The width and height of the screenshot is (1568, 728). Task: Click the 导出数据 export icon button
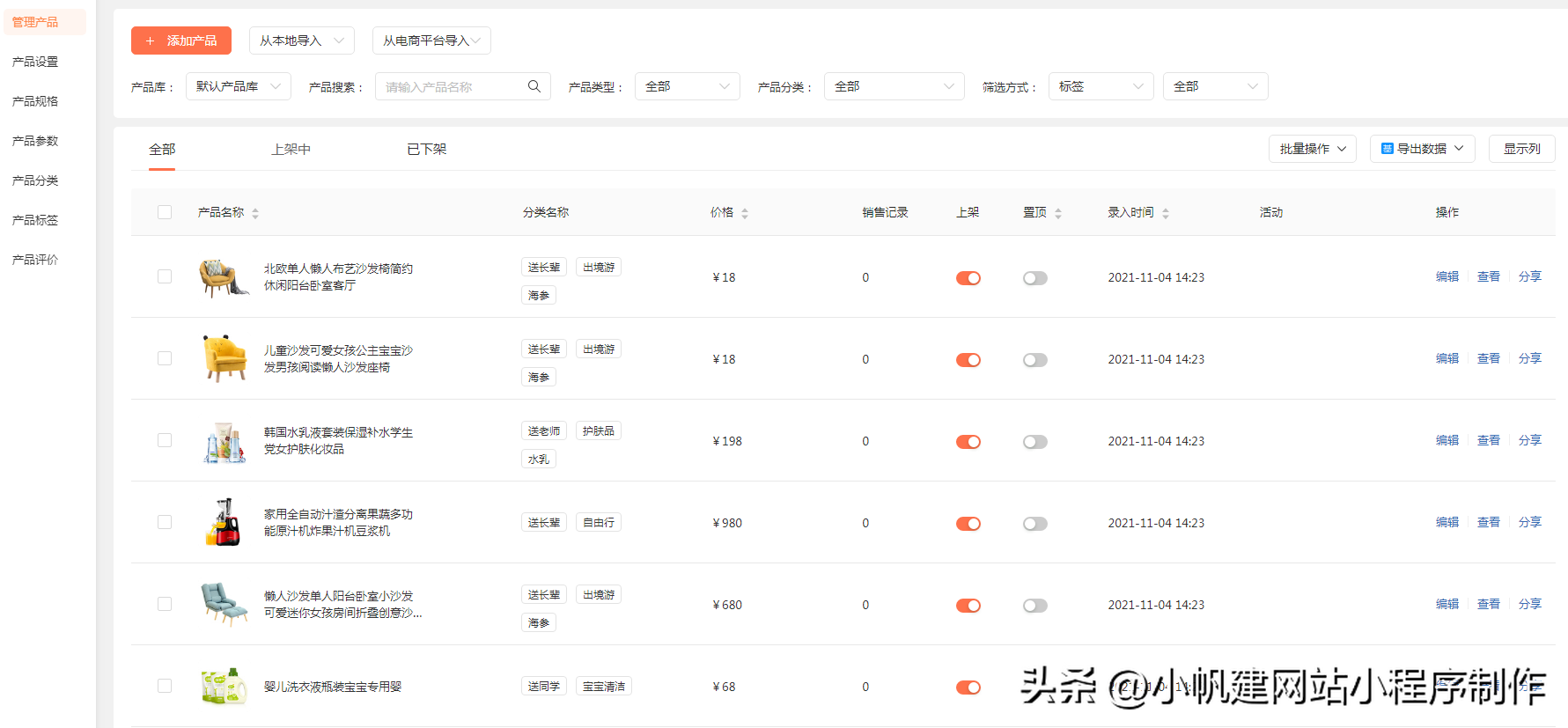(1422, 149)
